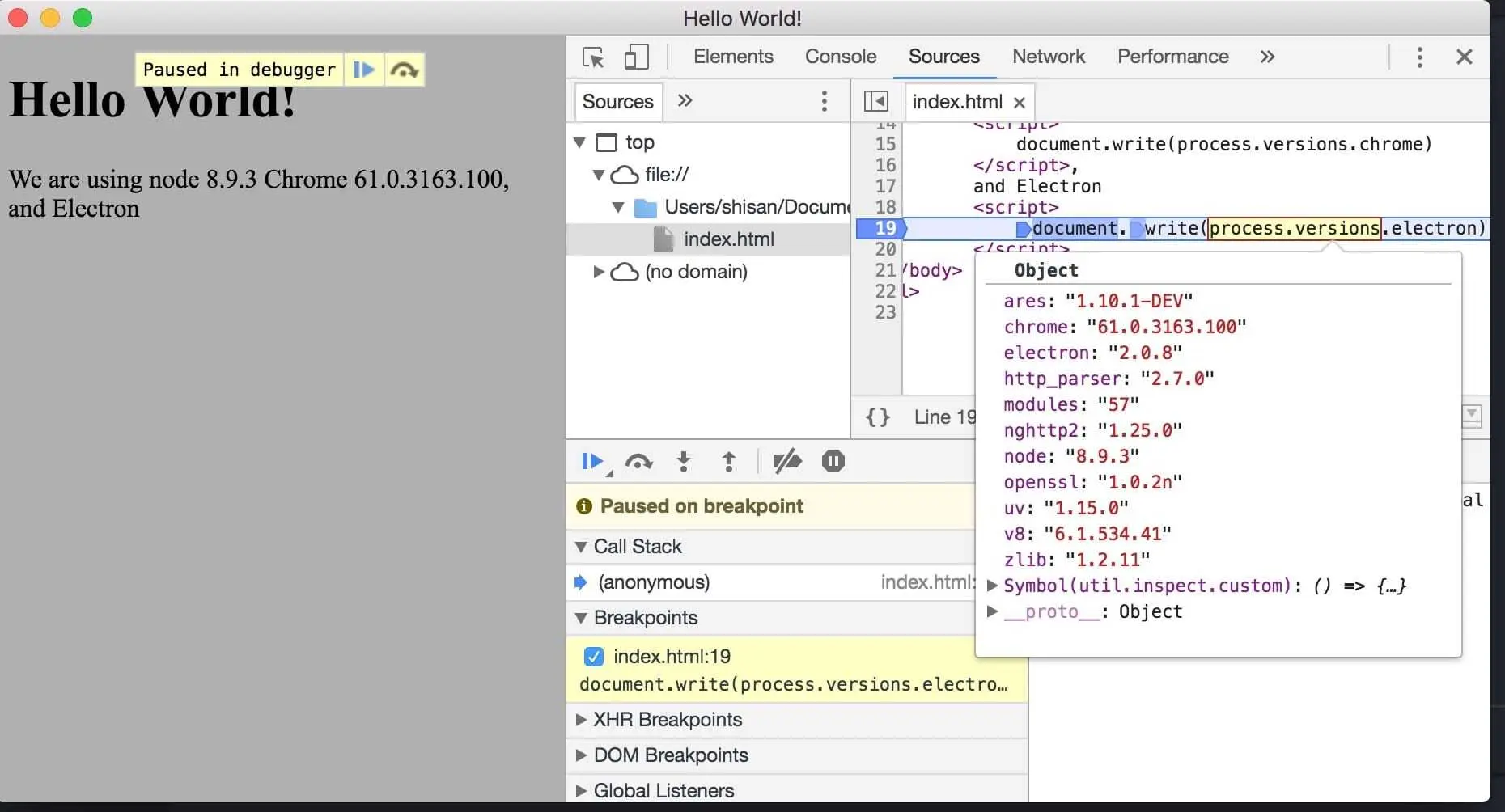Screen dimensions: 1505x812
Task: Click line number 15 in the gutter
Action: (x=885, y=144)
